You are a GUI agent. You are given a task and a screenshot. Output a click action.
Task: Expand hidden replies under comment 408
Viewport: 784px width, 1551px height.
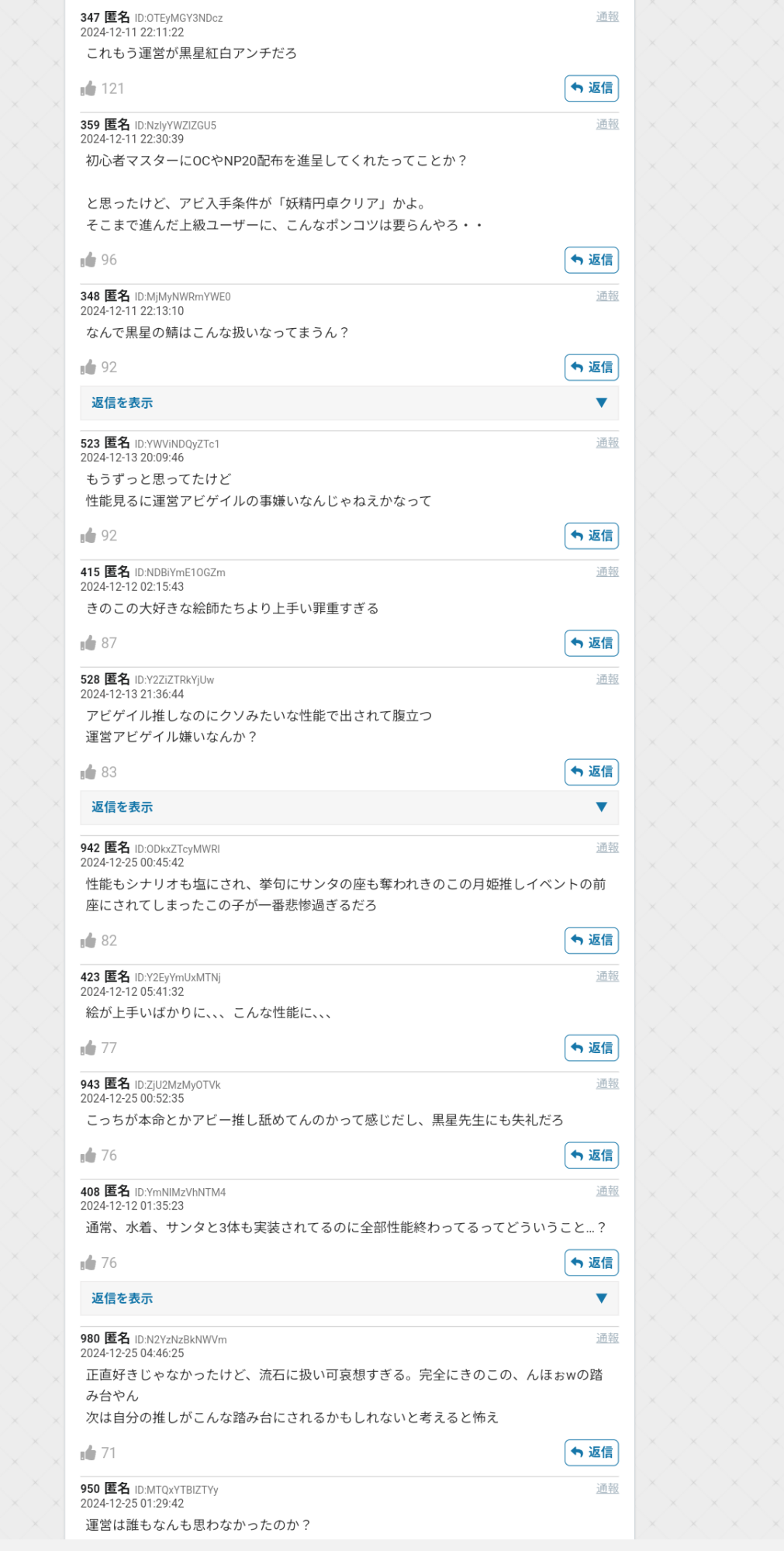click(349, 1298)
